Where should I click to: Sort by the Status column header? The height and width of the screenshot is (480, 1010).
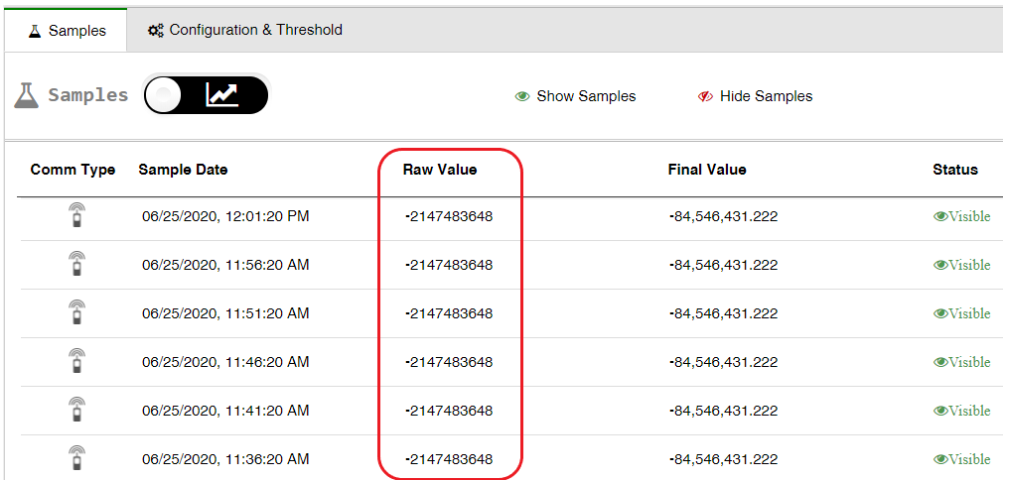[x=955, y=169]
